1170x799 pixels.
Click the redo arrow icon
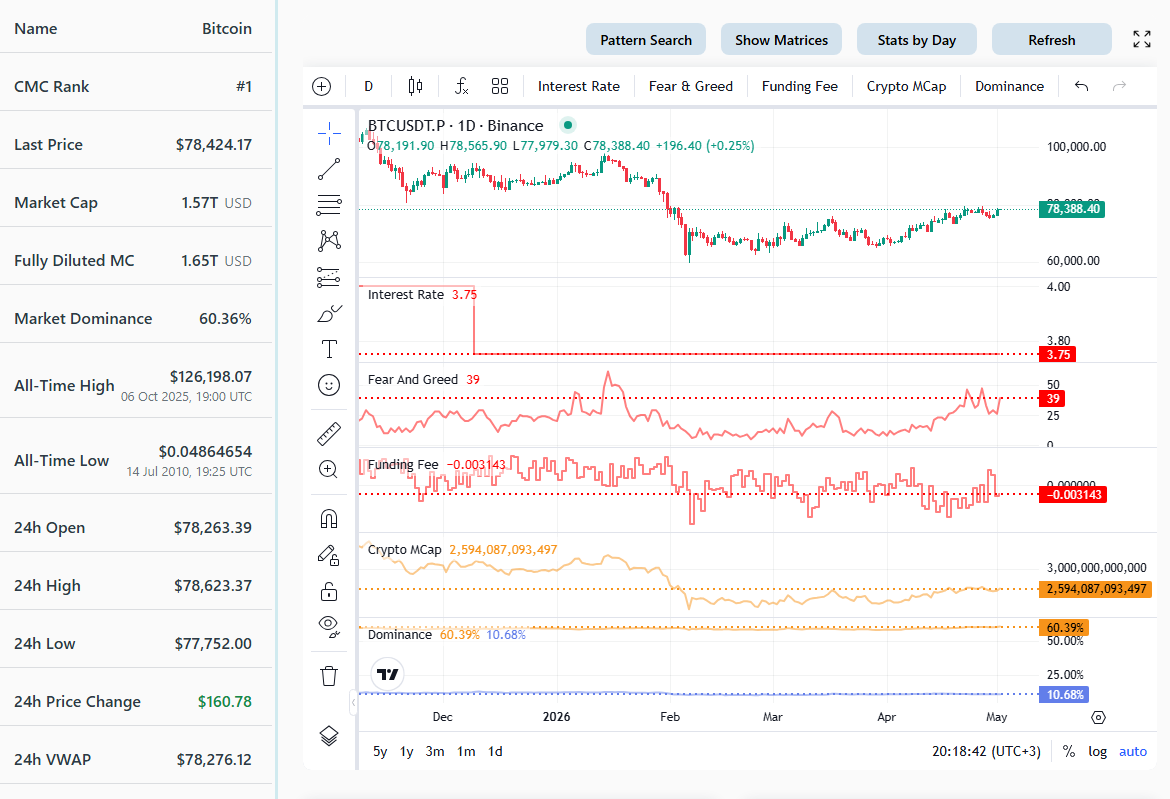pos(1119,87)
